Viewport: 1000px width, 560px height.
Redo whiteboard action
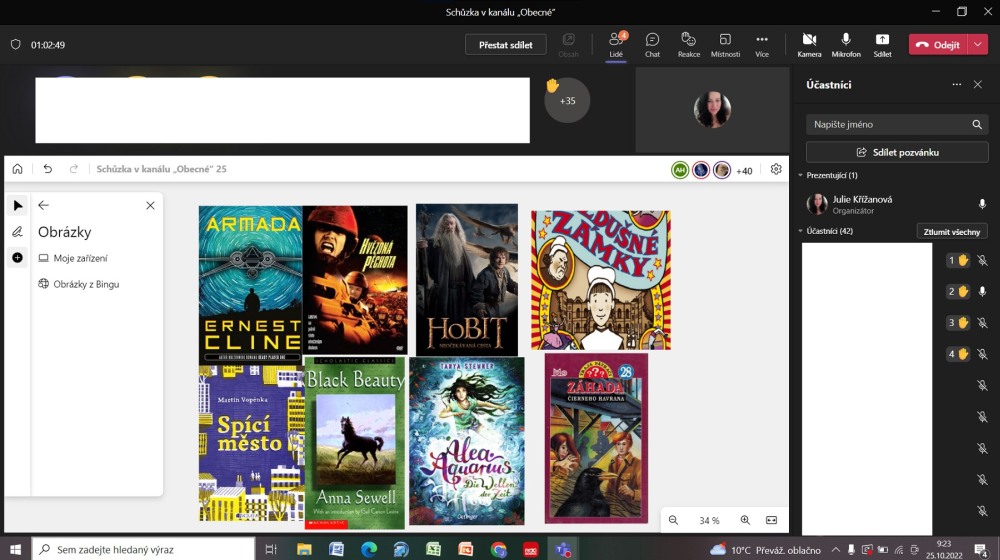(73, 169)
